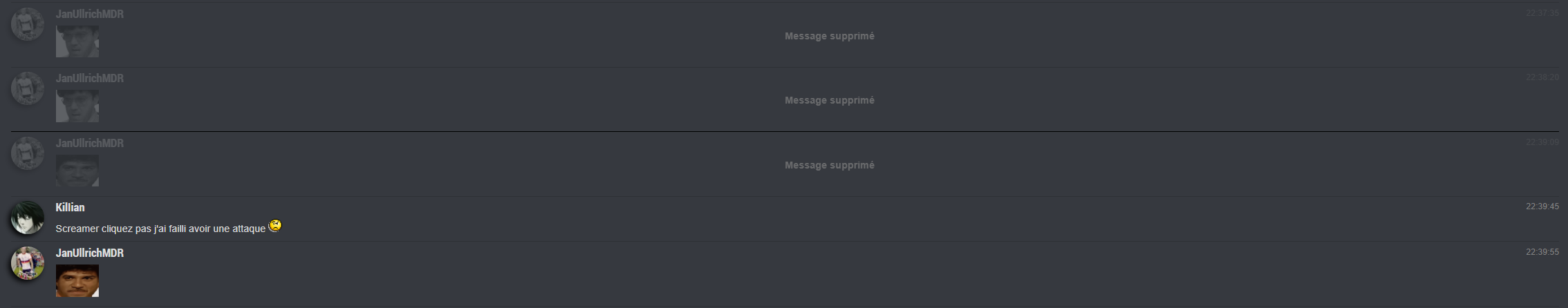Click the greyed JanUllrichMDR name at 22:37:35

[90, 14]
